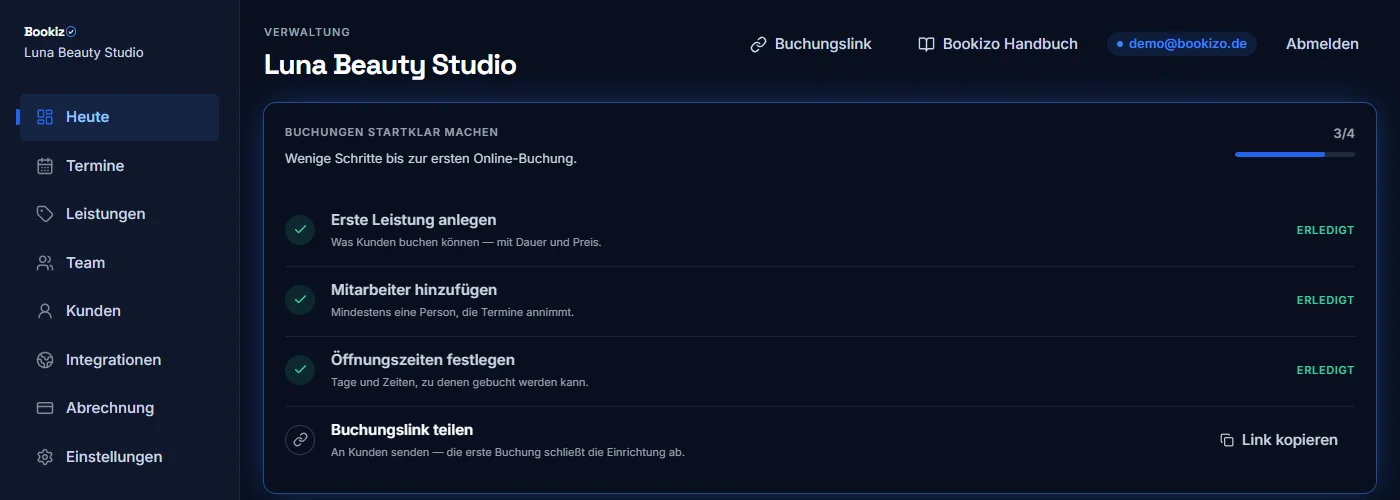This screenshot has width=1400, height=500.
Task: Click the Leistungen tag icon
Action: click(45, 214)
